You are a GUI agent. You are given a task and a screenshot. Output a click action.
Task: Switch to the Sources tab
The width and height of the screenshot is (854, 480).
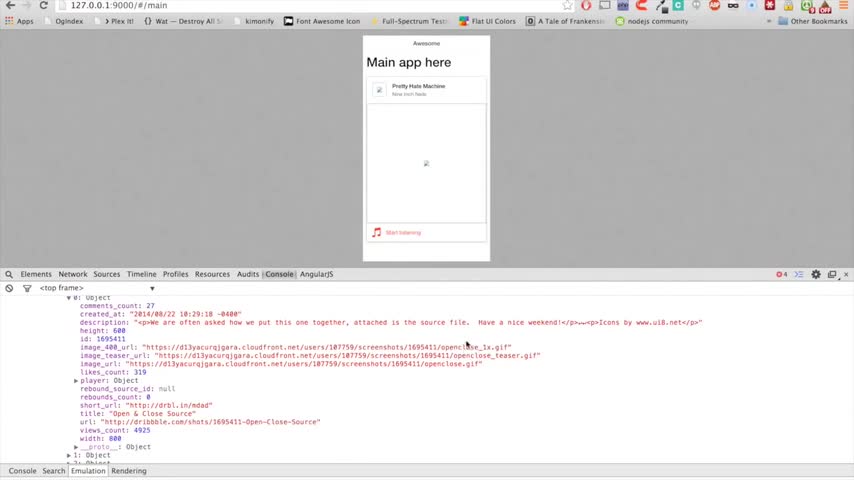[x=106, y=275]
